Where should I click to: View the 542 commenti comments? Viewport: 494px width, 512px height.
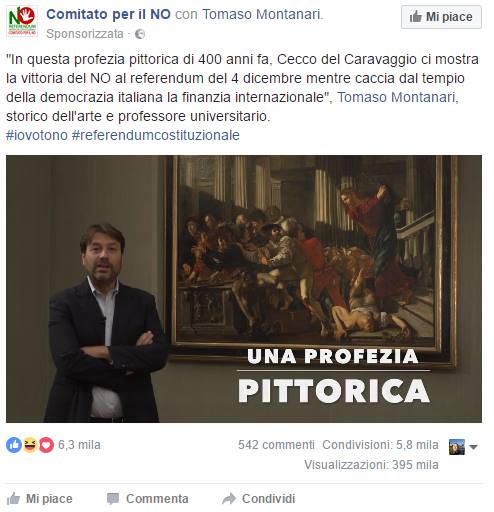coord(276,445)
